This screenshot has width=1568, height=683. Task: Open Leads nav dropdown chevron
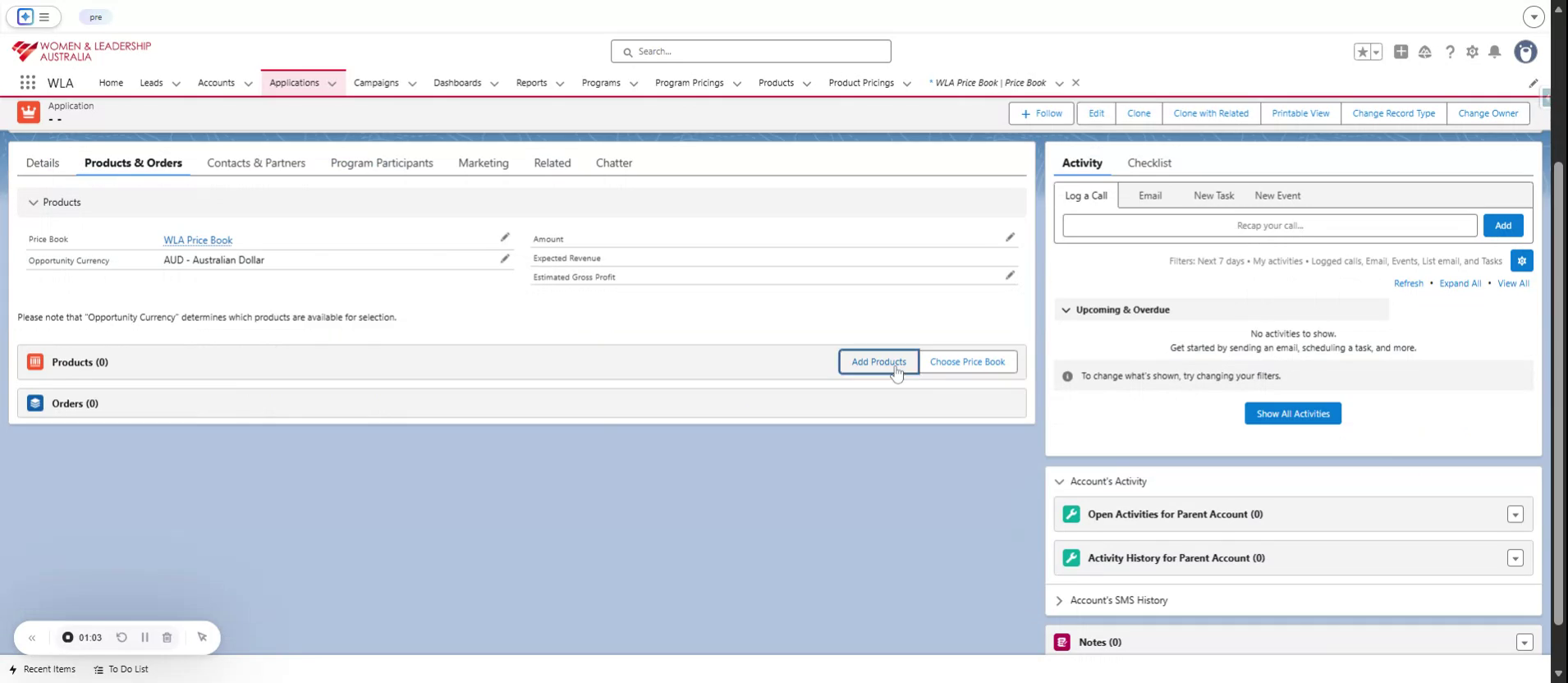176,84
